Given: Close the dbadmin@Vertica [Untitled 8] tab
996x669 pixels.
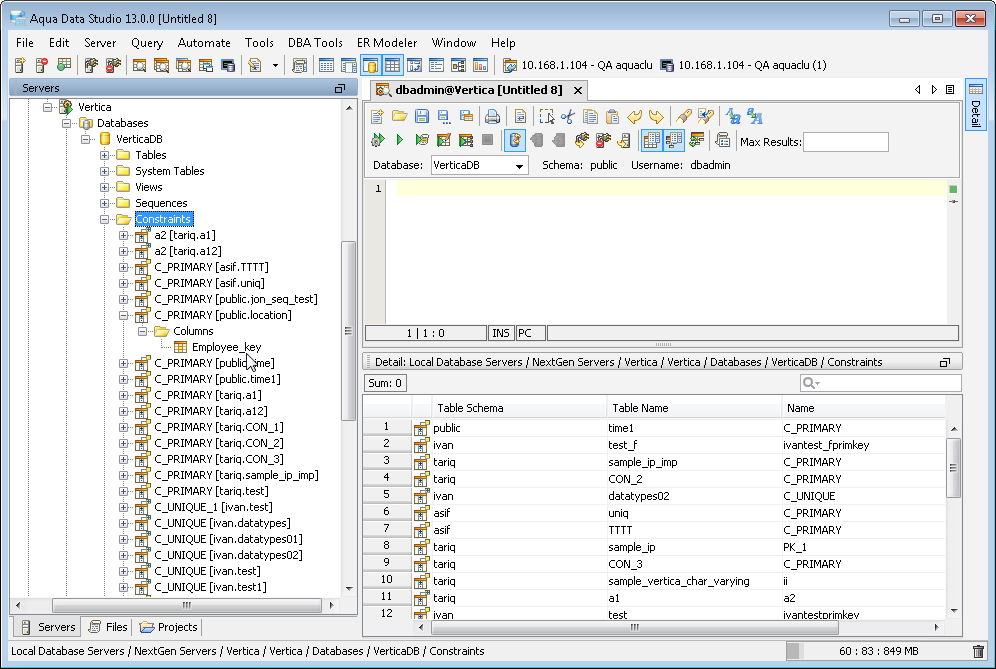Looking at the screenshot, I should pyautogui.click(x=578, y=90).
